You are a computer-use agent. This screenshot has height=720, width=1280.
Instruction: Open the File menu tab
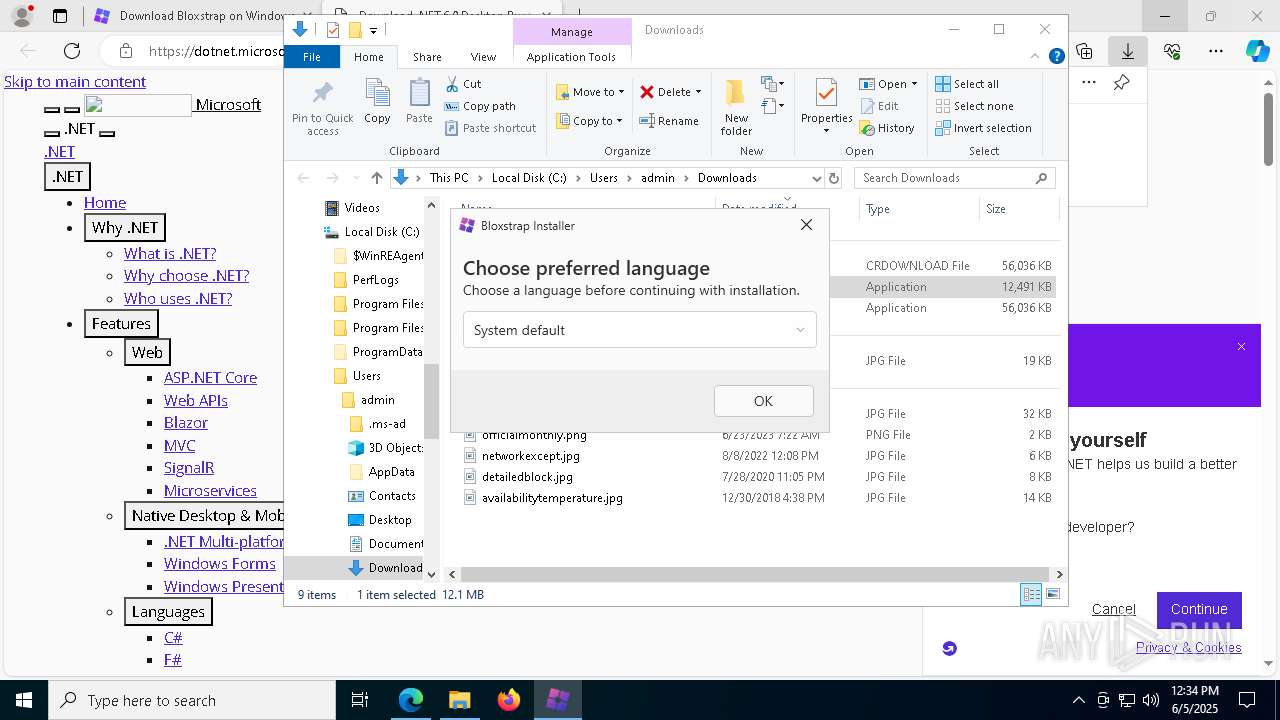click(x=312, y=57)
